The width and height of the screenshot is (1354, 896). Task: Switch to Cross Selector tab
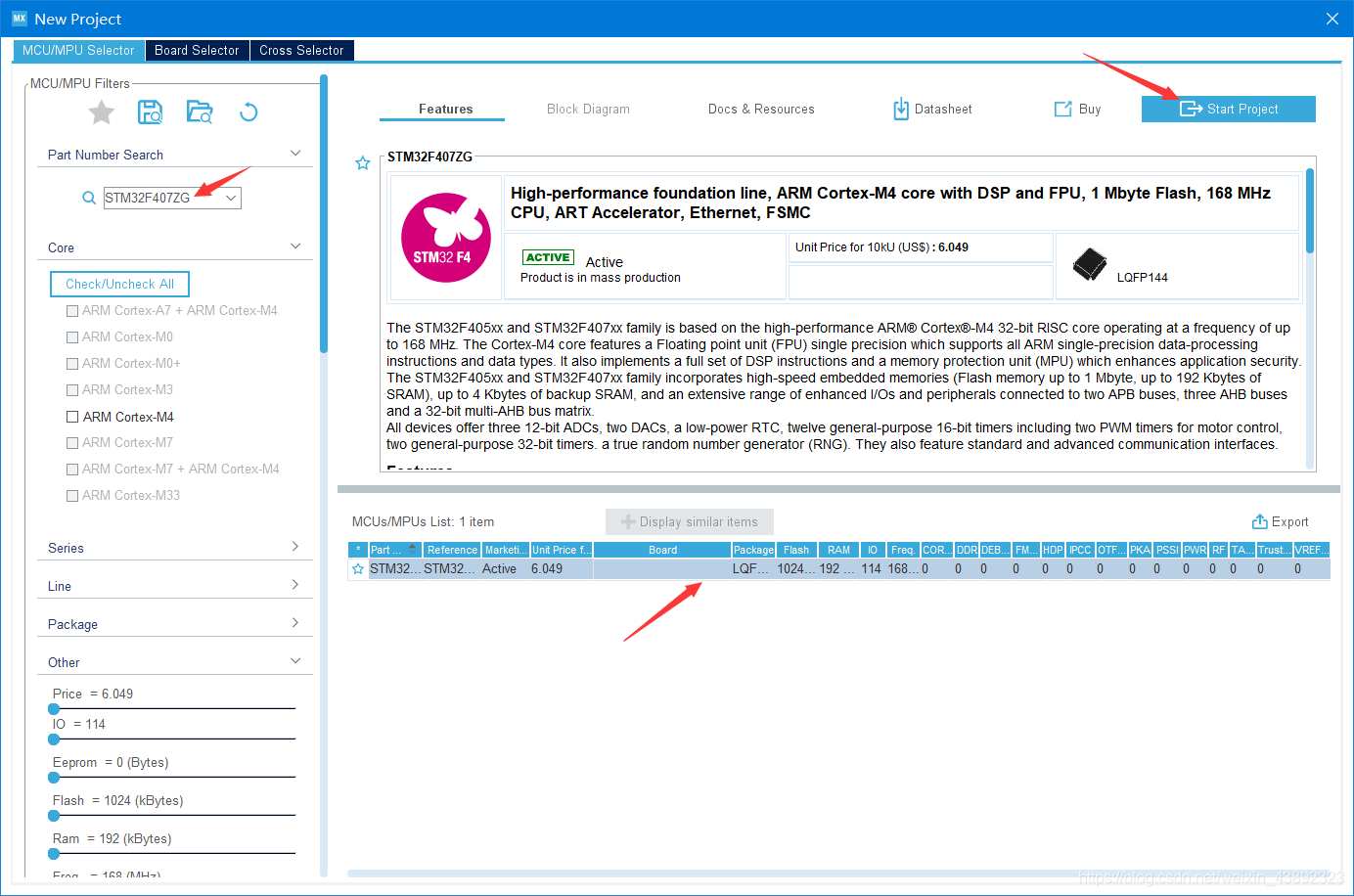[301, 51]
